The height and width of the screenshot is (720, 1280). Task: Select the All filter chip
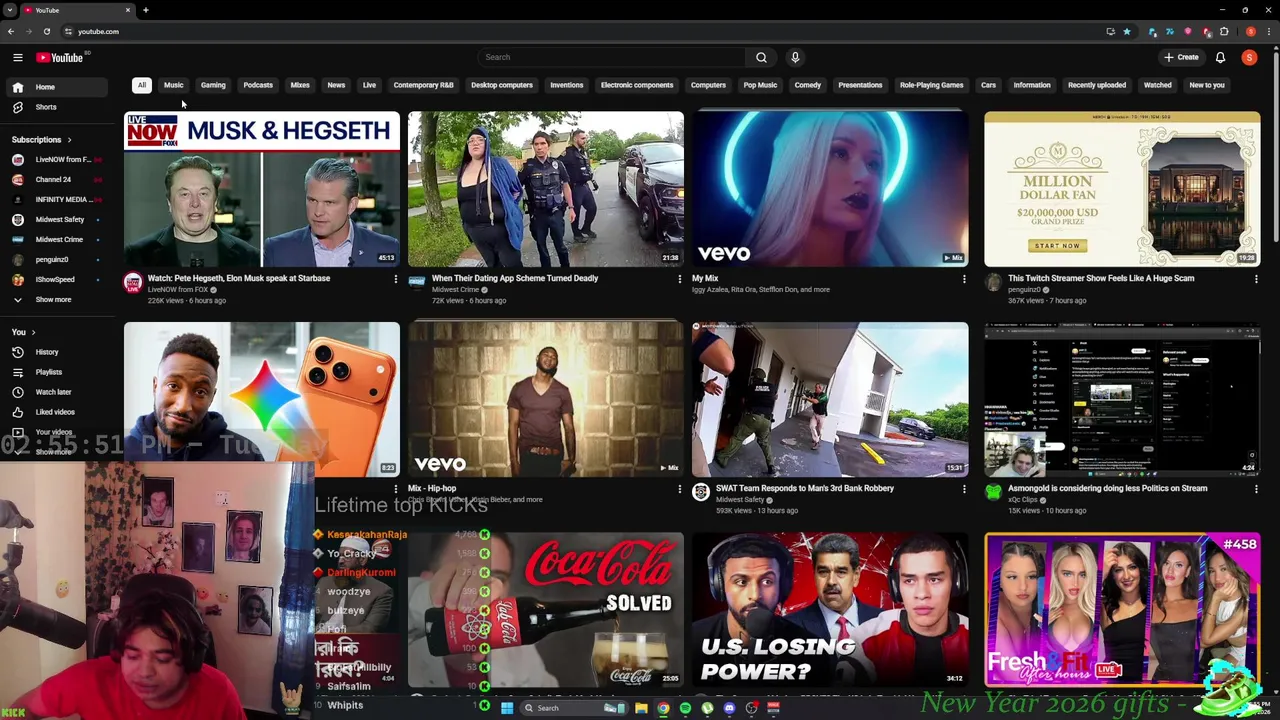point(142,85)
